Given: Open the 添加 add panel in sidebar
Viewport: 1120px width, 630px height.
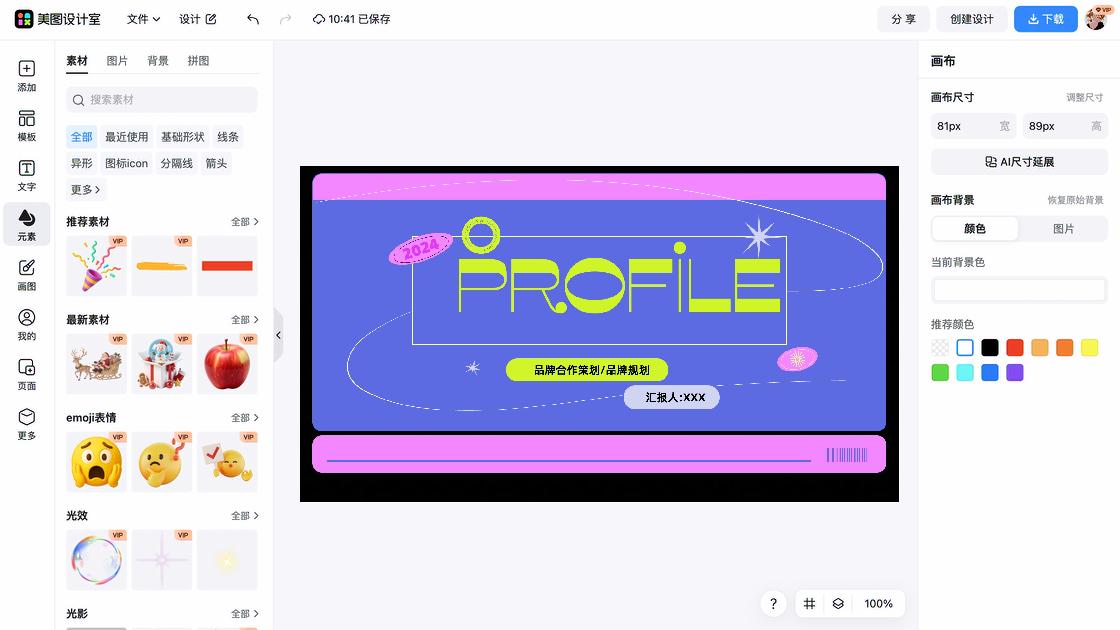Looking at the screenshot, I should point(26,75).
